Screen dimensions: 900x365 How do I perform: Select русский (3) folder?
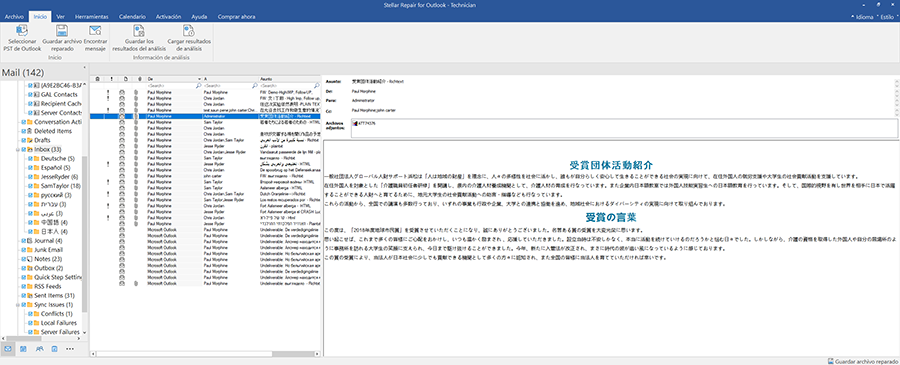point(56,195)
